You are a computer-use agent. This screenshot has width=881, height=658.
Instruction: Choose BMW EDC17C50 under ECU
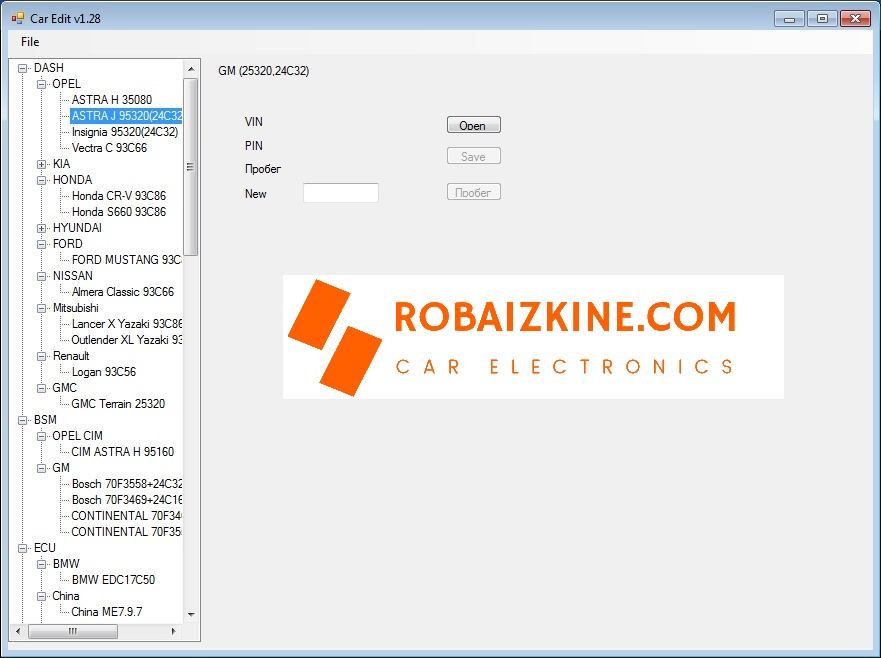(x=113, y=580)
